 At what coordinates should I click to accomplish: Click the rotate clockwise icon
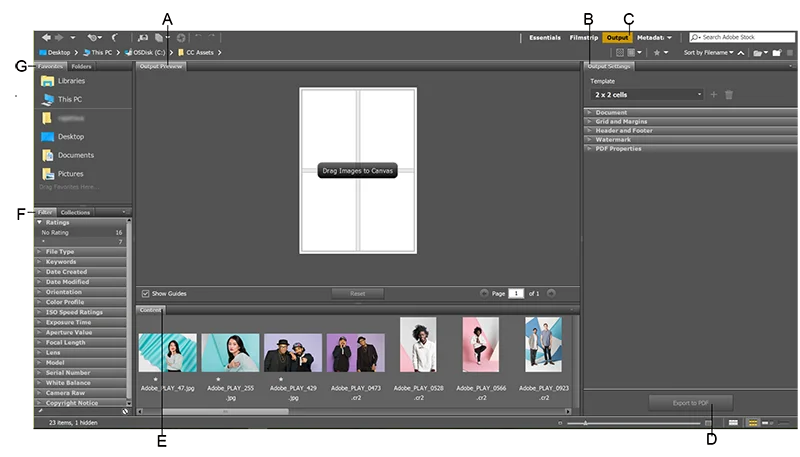pos(211,37)
